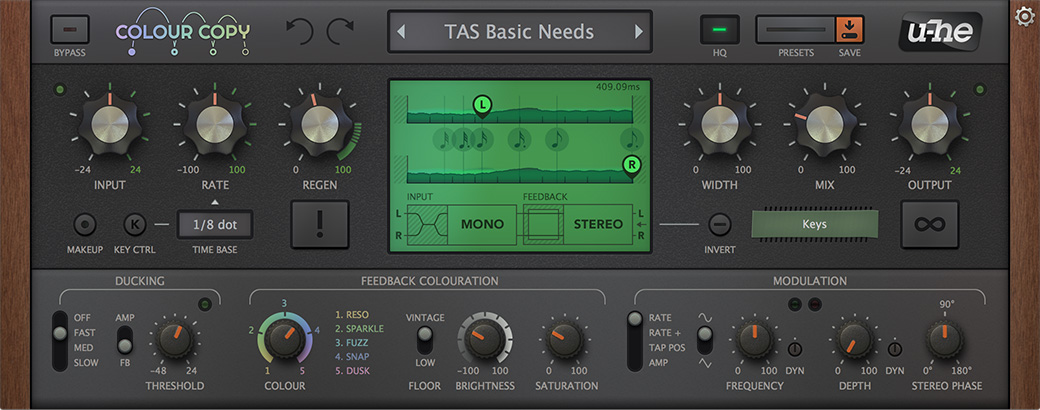Click the orange Save preset icon
The height and width of the screenshot is (410, 1040).
[849, 30]
